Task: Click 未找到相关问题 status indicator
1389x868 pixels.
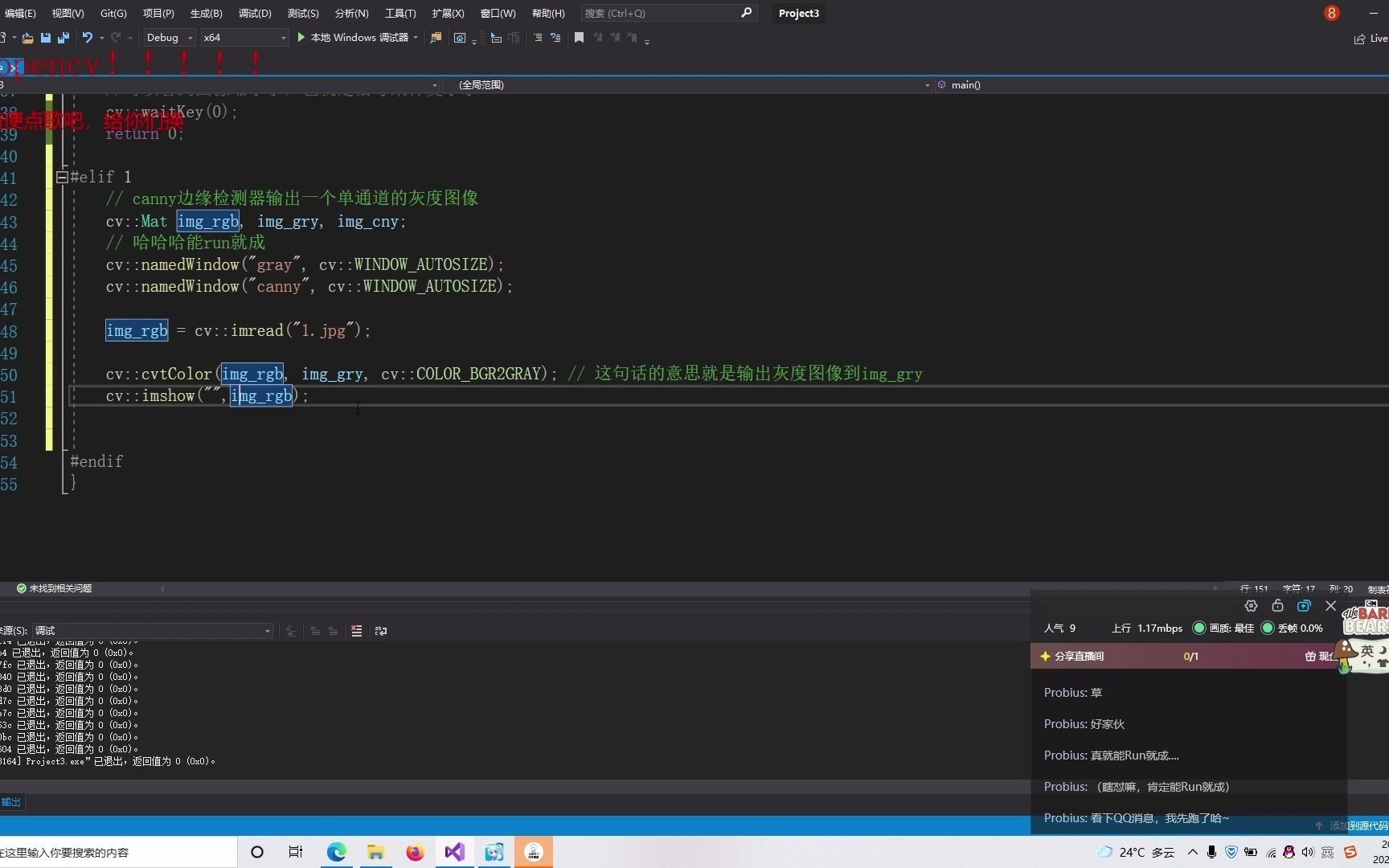Action: tap(54, 588)
